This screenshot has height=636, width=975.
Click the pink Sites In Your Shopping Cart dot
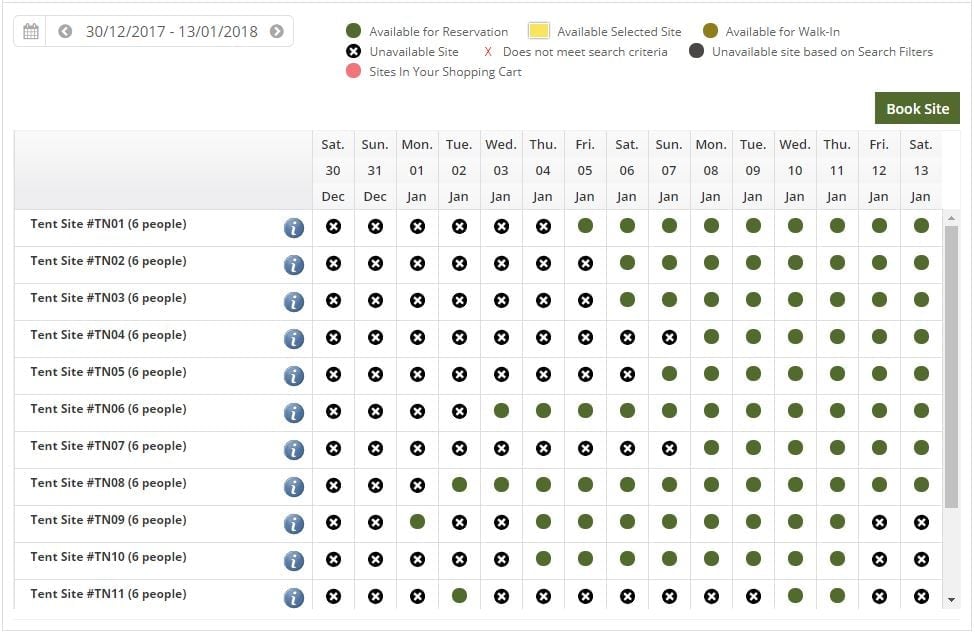coord(353,71)
